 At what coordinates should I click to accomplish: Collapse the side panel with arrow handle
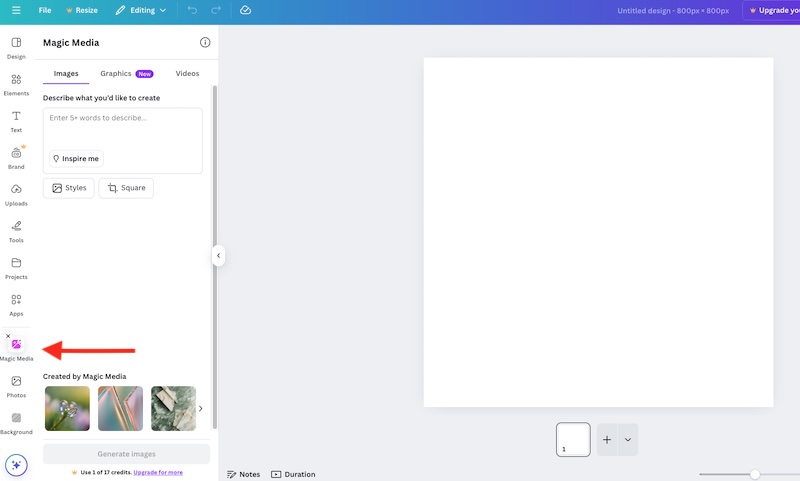218,256
